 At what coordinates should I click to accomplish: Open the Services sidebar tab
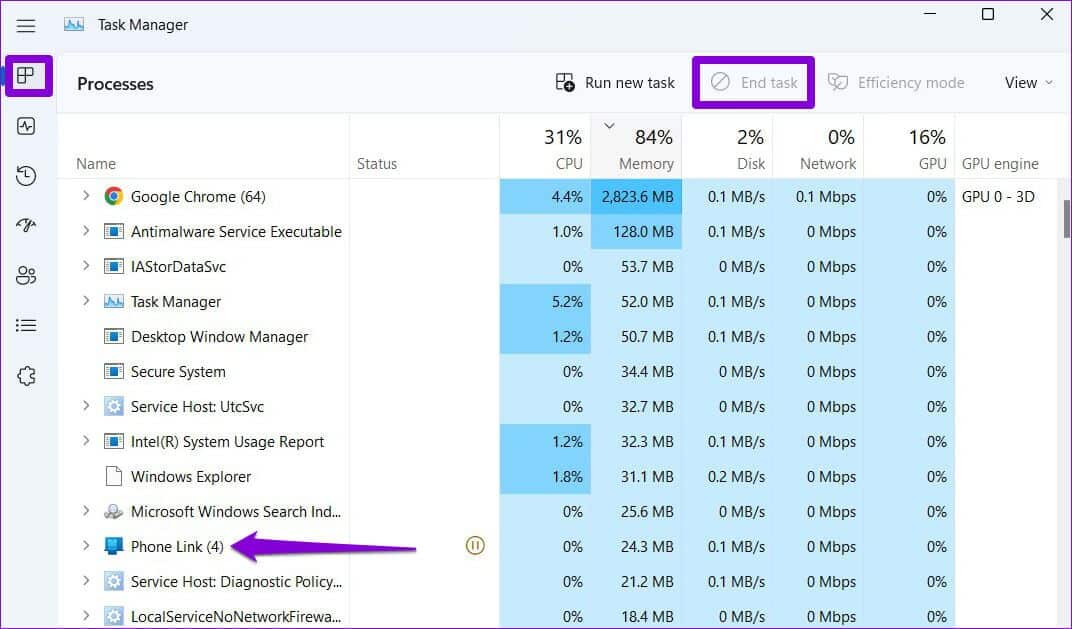26,375
